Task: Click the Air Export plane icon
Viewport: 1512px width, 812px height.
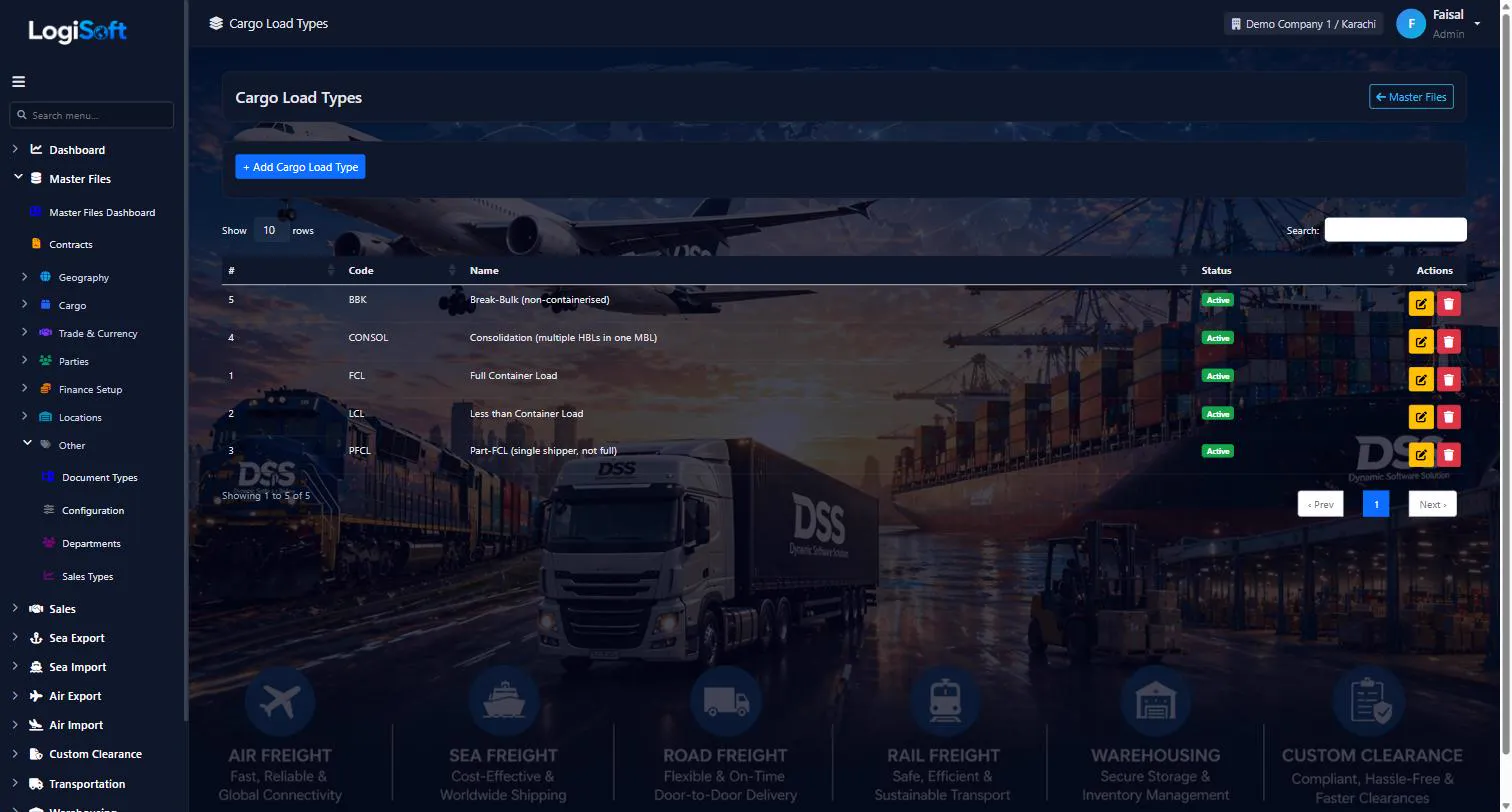Action: [x=36, y=696]
